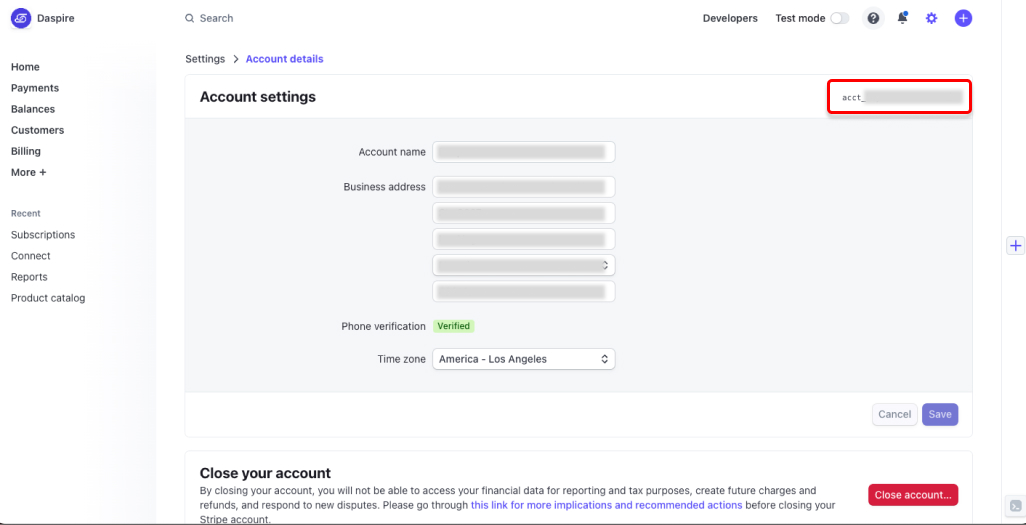Open the blurred country dropdown in Business address
The height and width of the screenshot is (525, 1026).
(523, 265)
